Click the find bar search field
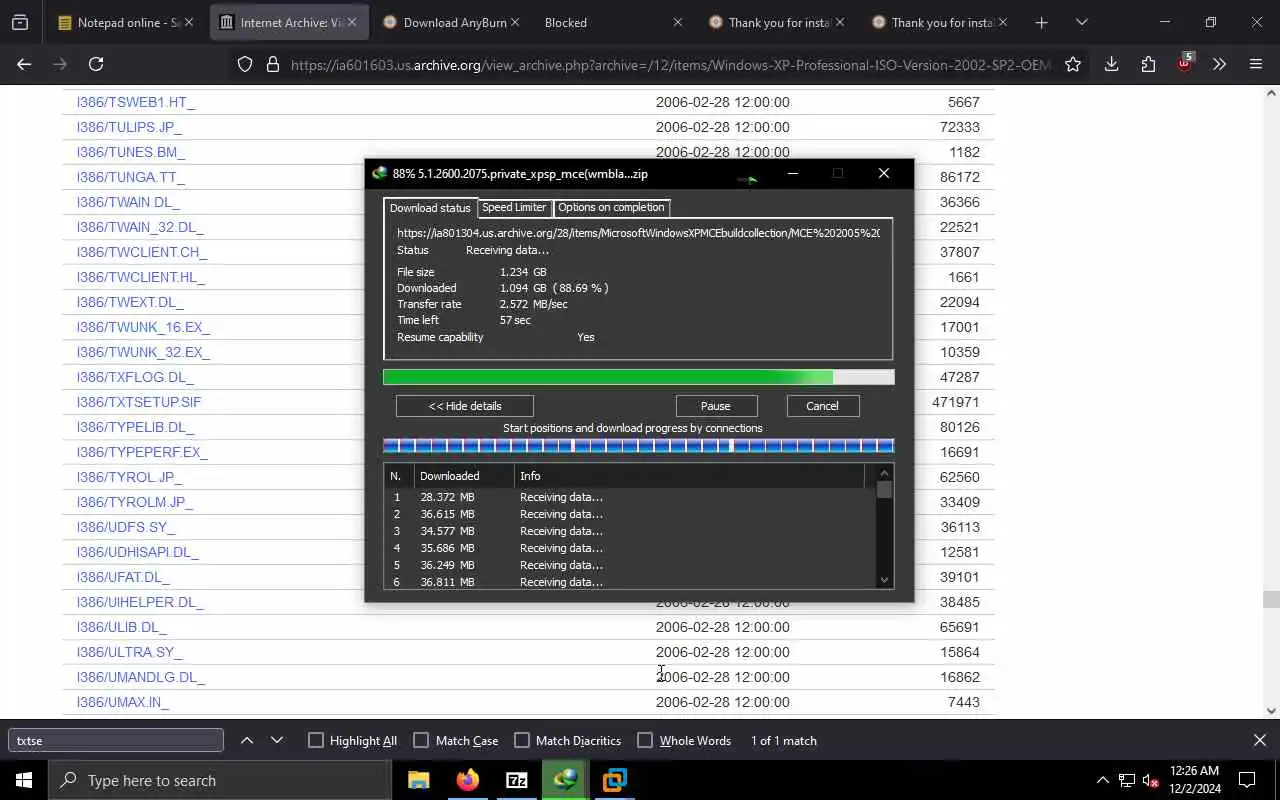Screen dimensions: 1280x800 pos(116,740)
